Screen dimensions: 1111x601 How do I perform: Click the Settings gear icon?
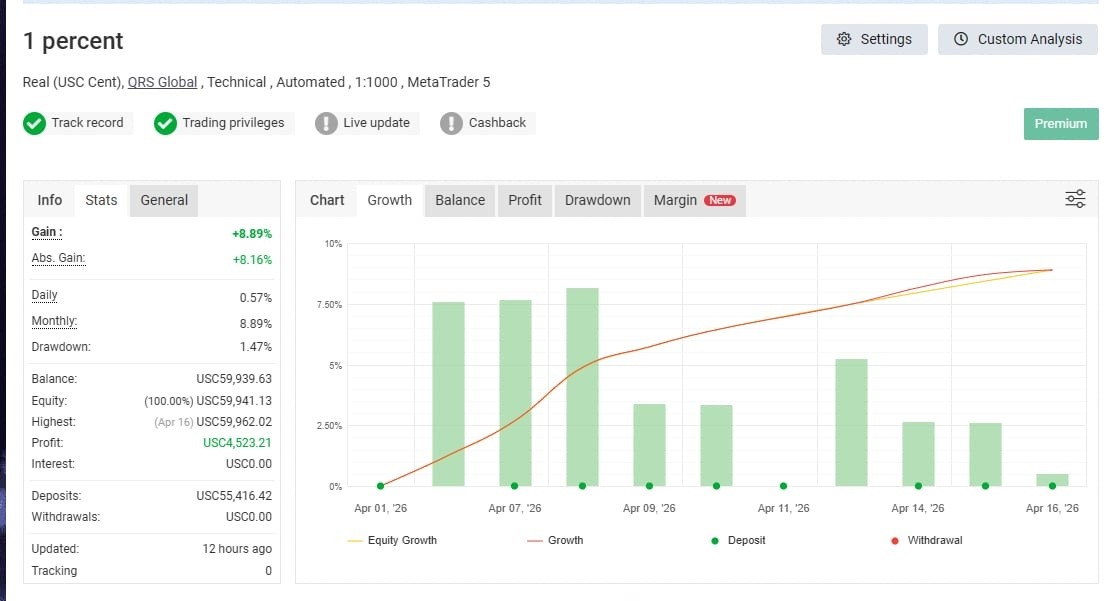point(843,39)
